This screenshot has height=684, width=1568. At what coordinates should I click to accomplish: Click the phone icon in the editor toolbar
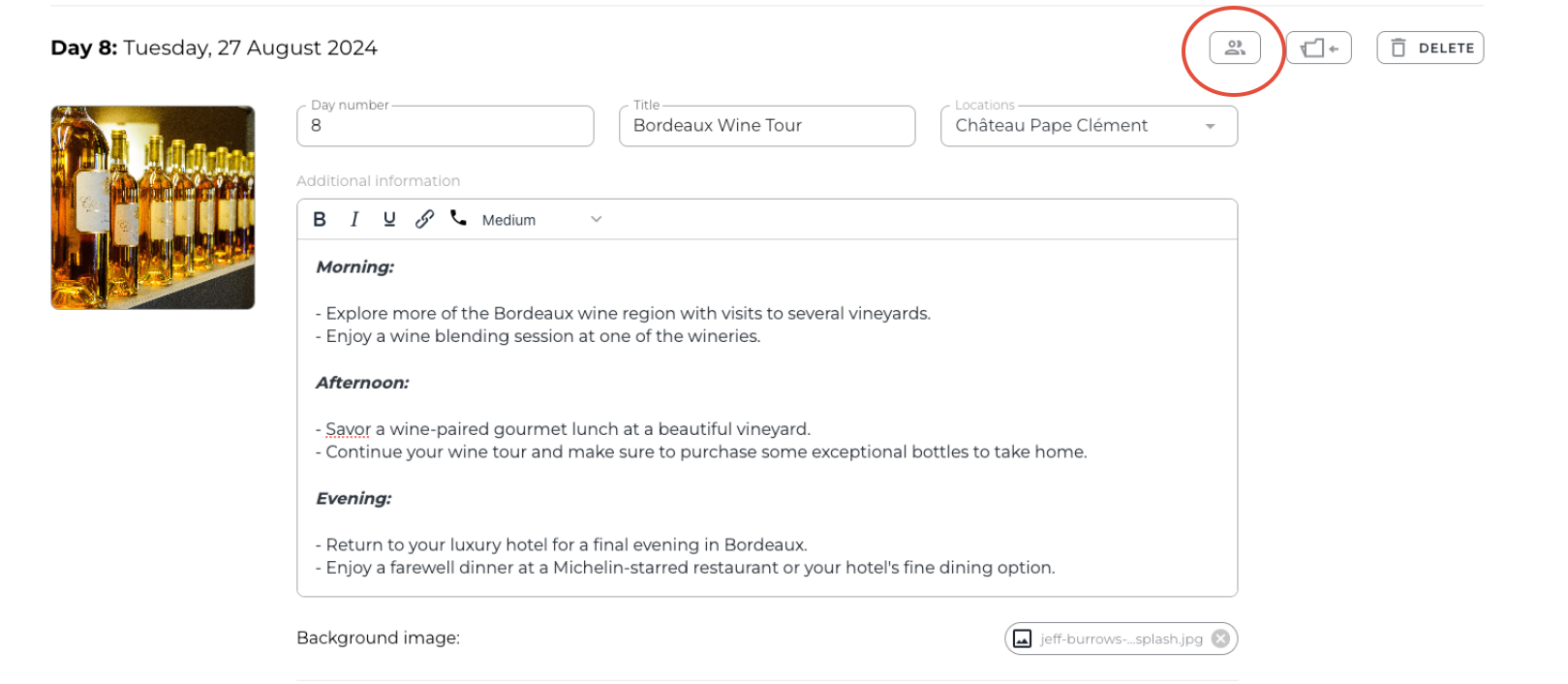point(458,219)
